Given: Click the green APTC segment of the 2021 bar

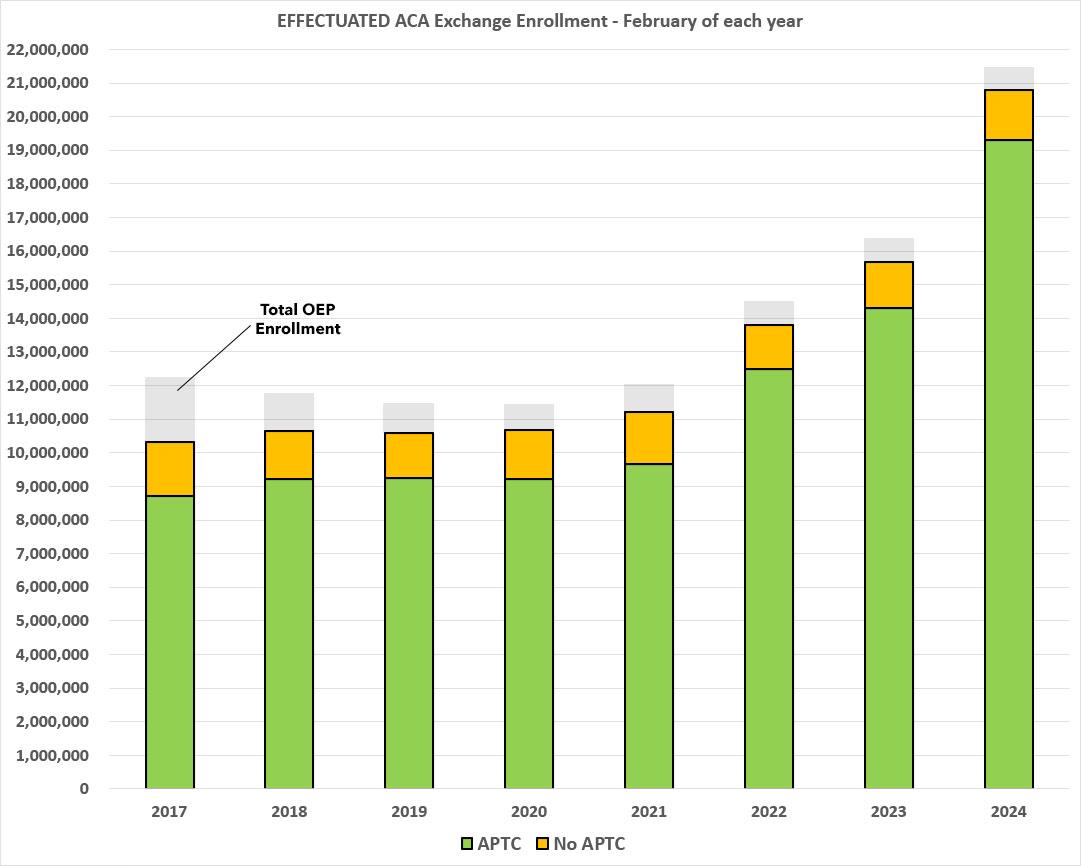Looking at the screenshot, I should pos(648,626).
